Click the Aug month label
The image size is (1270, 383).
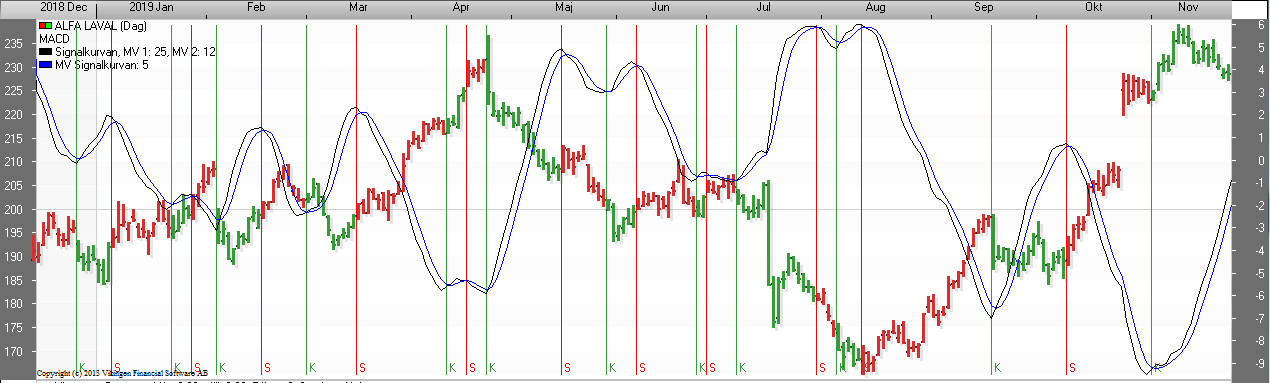[876, 7]
